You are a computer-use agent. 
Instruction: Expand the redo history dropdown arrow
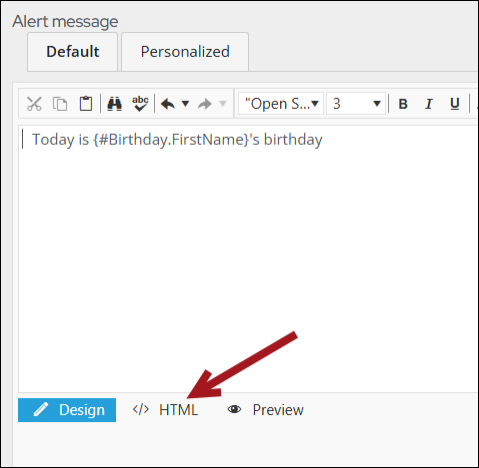pos(223,104)
